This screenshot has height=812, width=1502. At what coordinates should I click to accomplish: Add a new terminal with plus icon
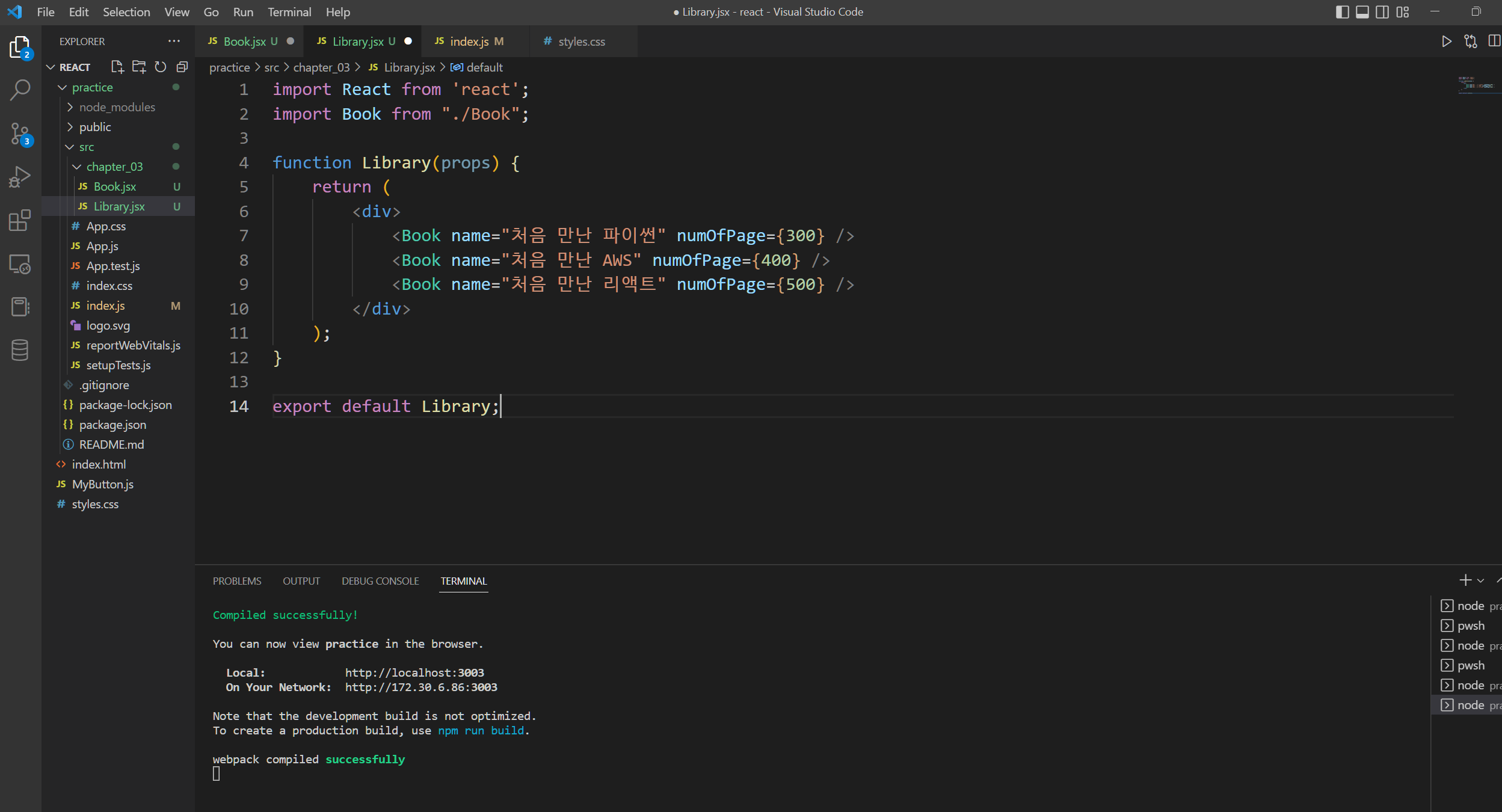click(1465, 580)
